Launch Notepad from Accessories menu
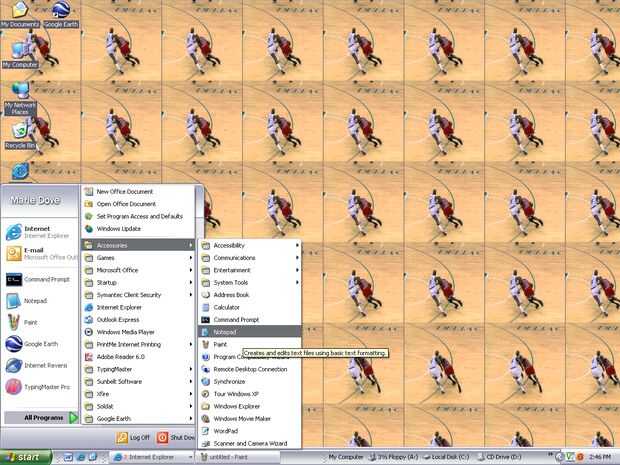Screen dimensions: 620x465 [x=250, y=332]
